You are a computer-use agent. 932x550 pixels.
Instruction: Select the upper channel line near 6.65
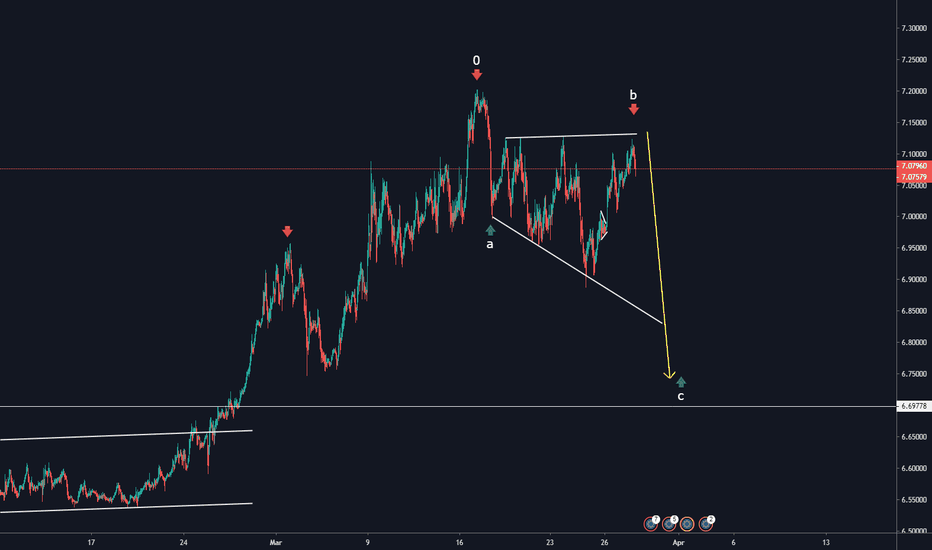(x=126, y=435)
